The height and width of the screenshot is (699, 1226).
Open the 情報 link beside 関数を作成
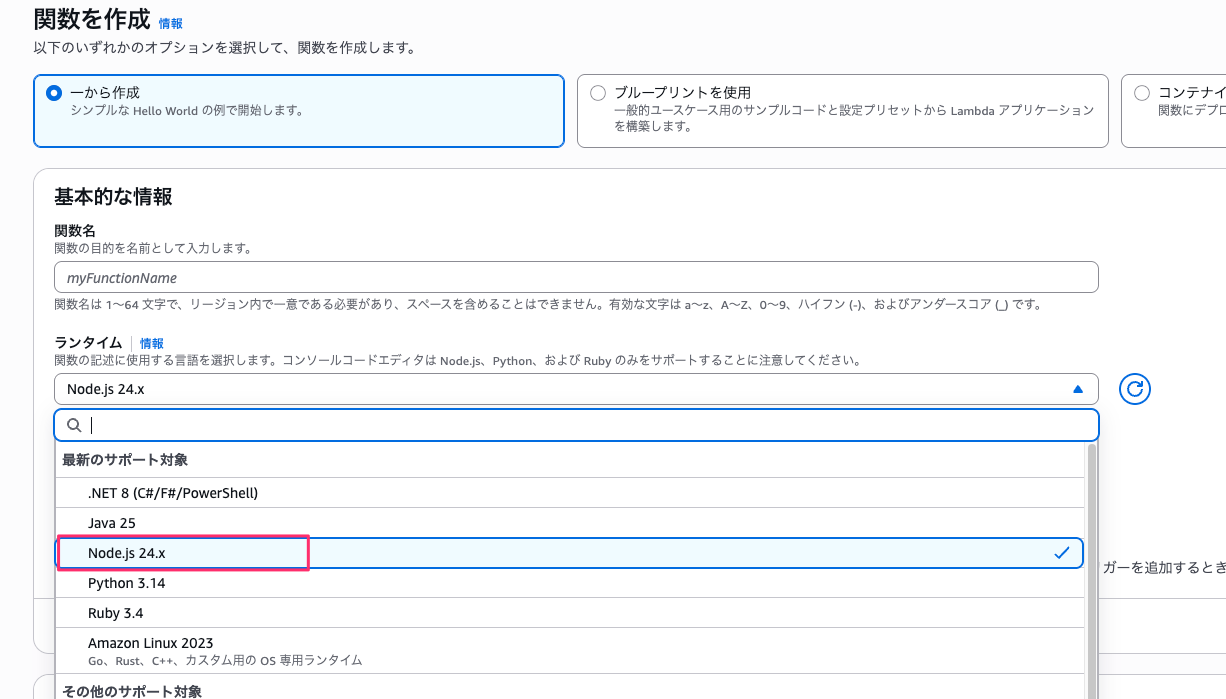[x=168, y=23]
